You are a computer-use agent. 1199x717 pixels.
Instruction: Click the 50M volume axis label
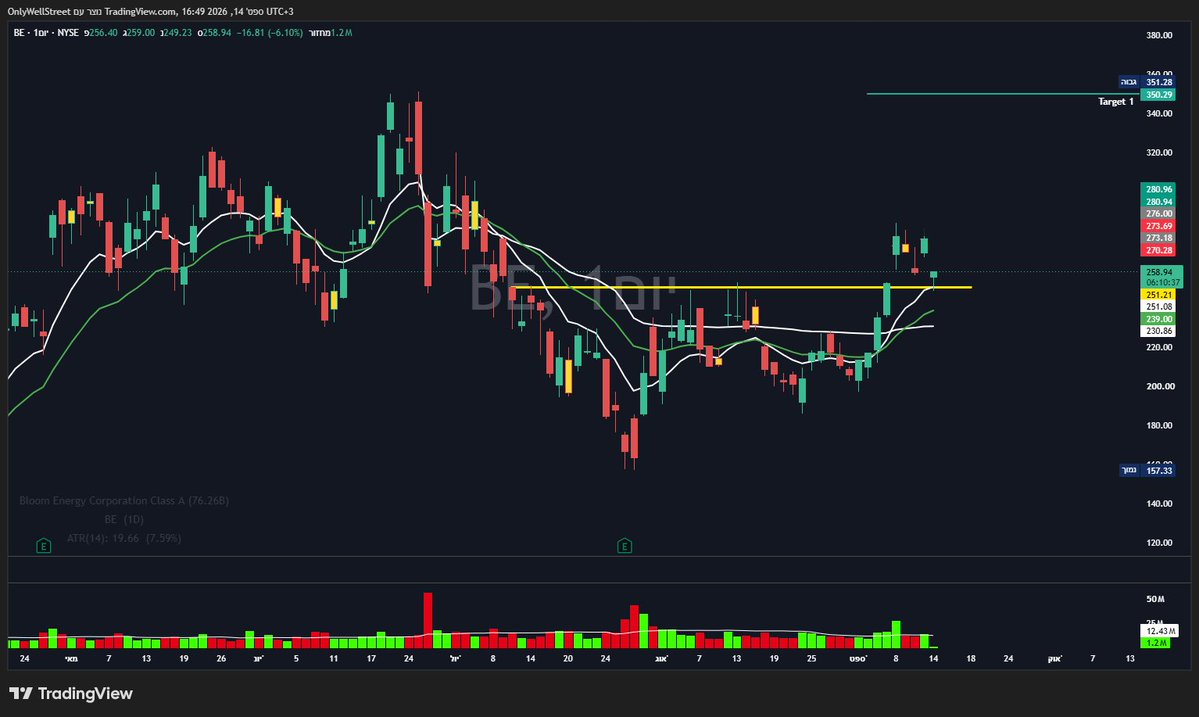point(1155,599)
